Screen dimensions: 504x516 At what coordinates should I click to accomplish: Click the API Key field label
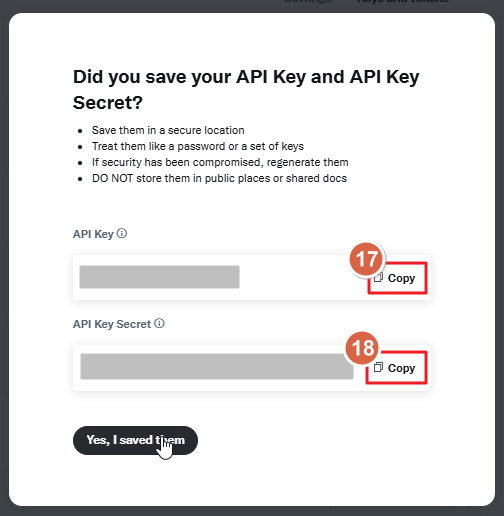[x=93, y=234]
